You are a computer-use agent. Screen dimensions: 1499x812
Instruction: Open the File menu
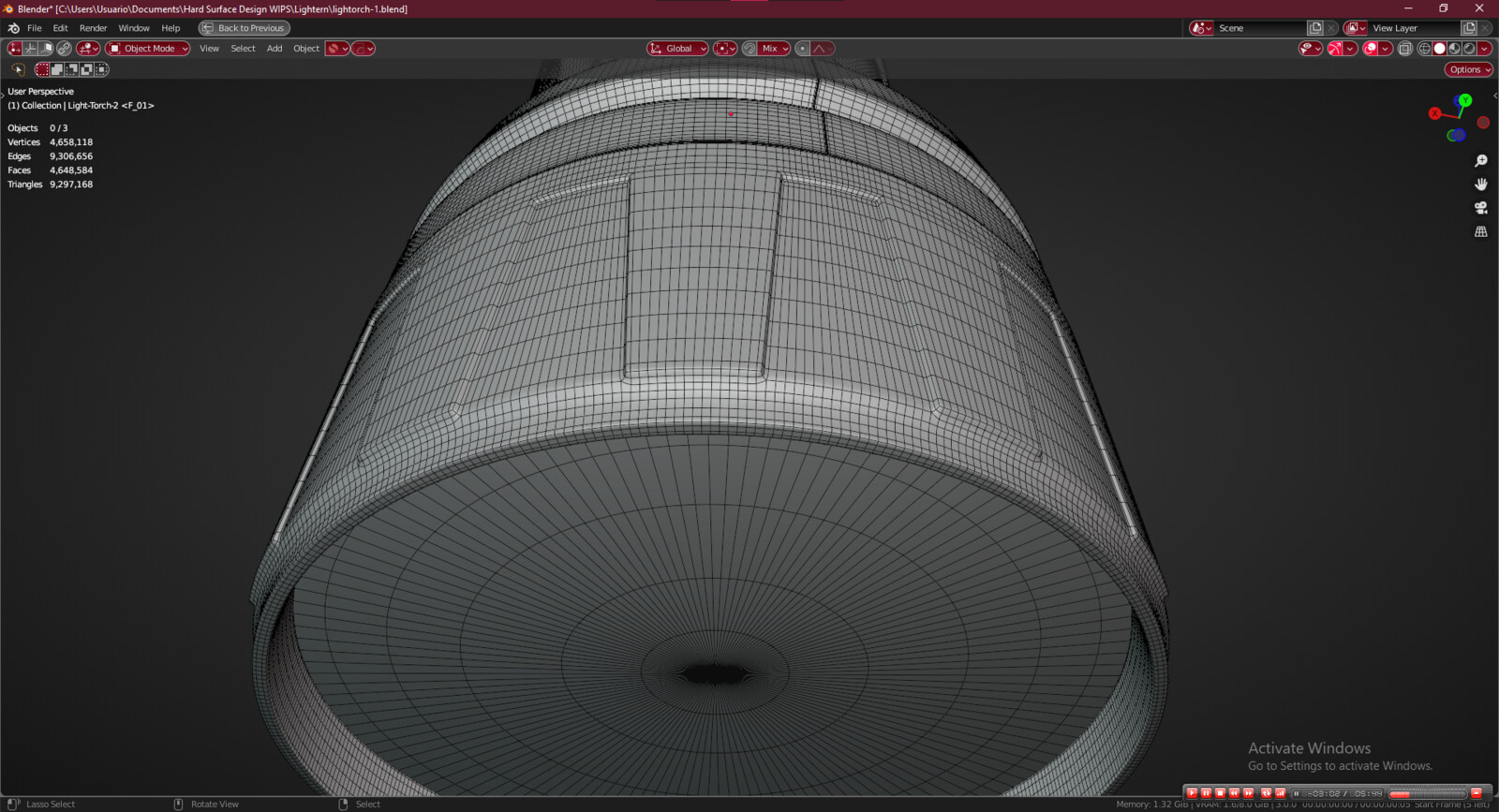[35, 28]
